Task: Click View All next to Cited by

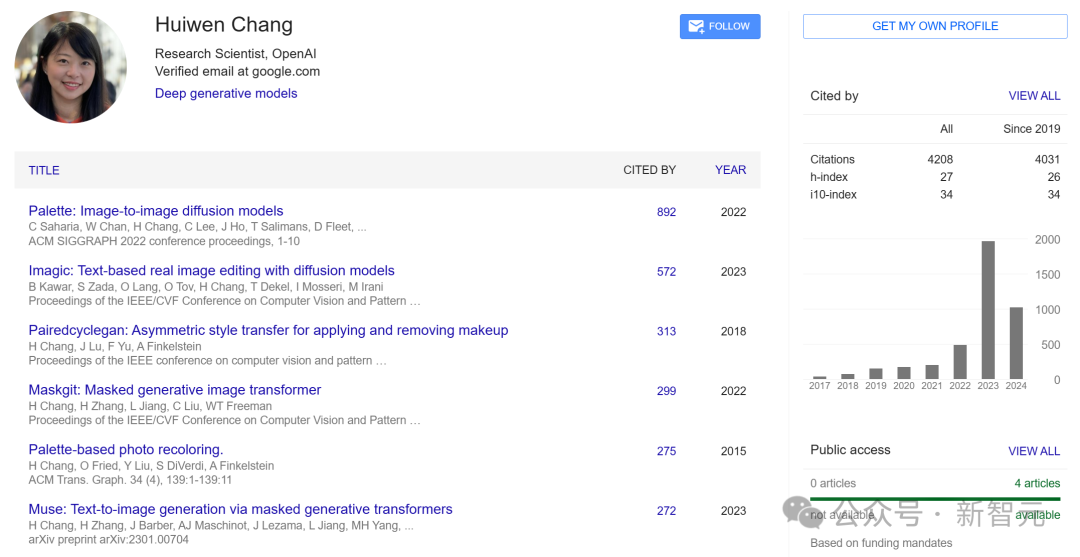Action: tap(1034, 96)
